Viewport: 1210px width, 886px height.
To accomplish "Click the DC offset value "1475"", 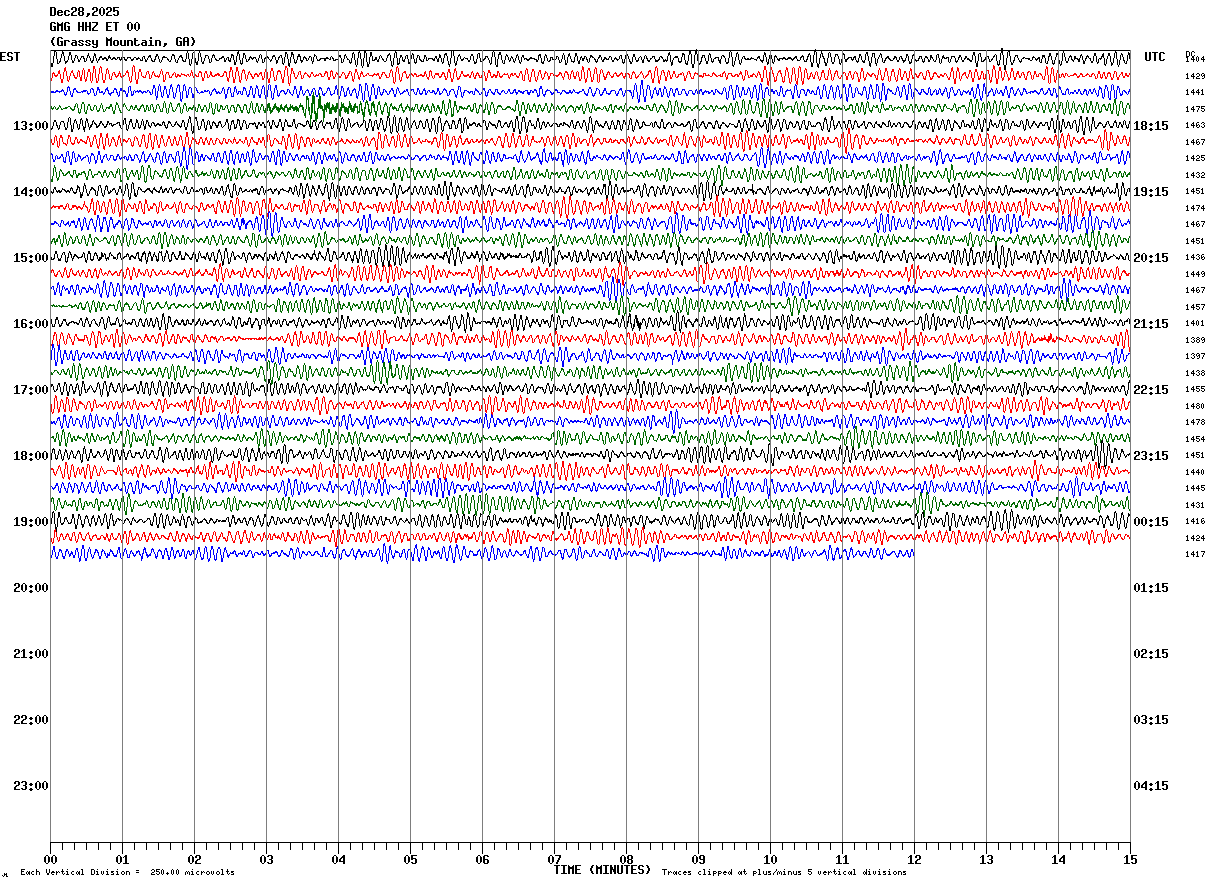I will (1195, 109).
